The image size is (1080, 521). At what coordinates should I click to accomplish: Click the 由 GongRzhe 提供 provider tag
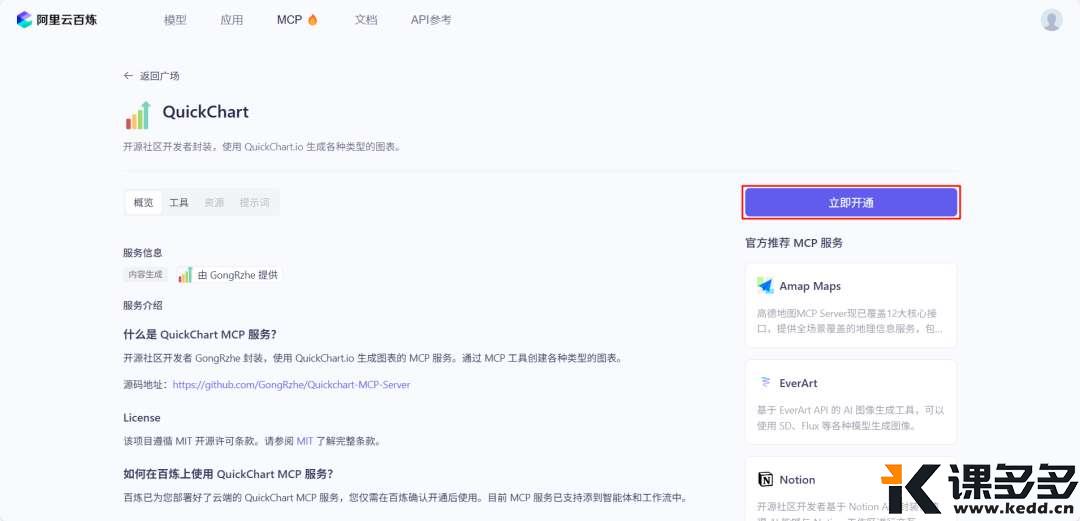[x=229, y=274]
